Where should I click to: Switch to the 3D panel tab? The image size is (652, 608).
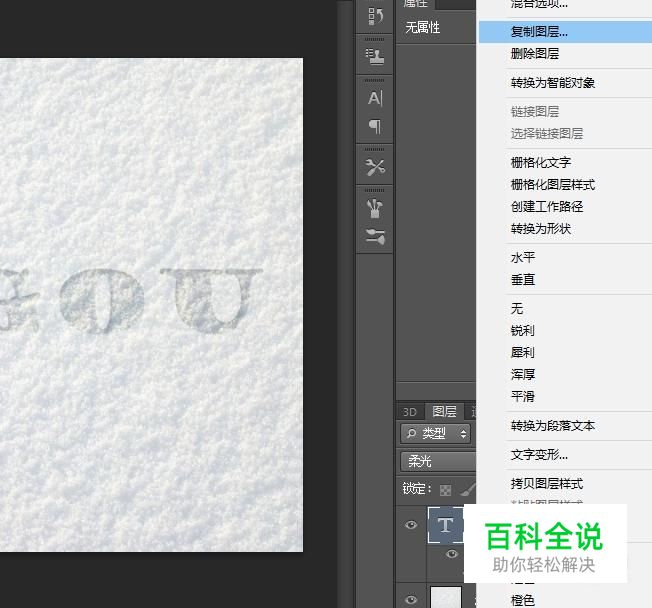[x=410, y=412]
